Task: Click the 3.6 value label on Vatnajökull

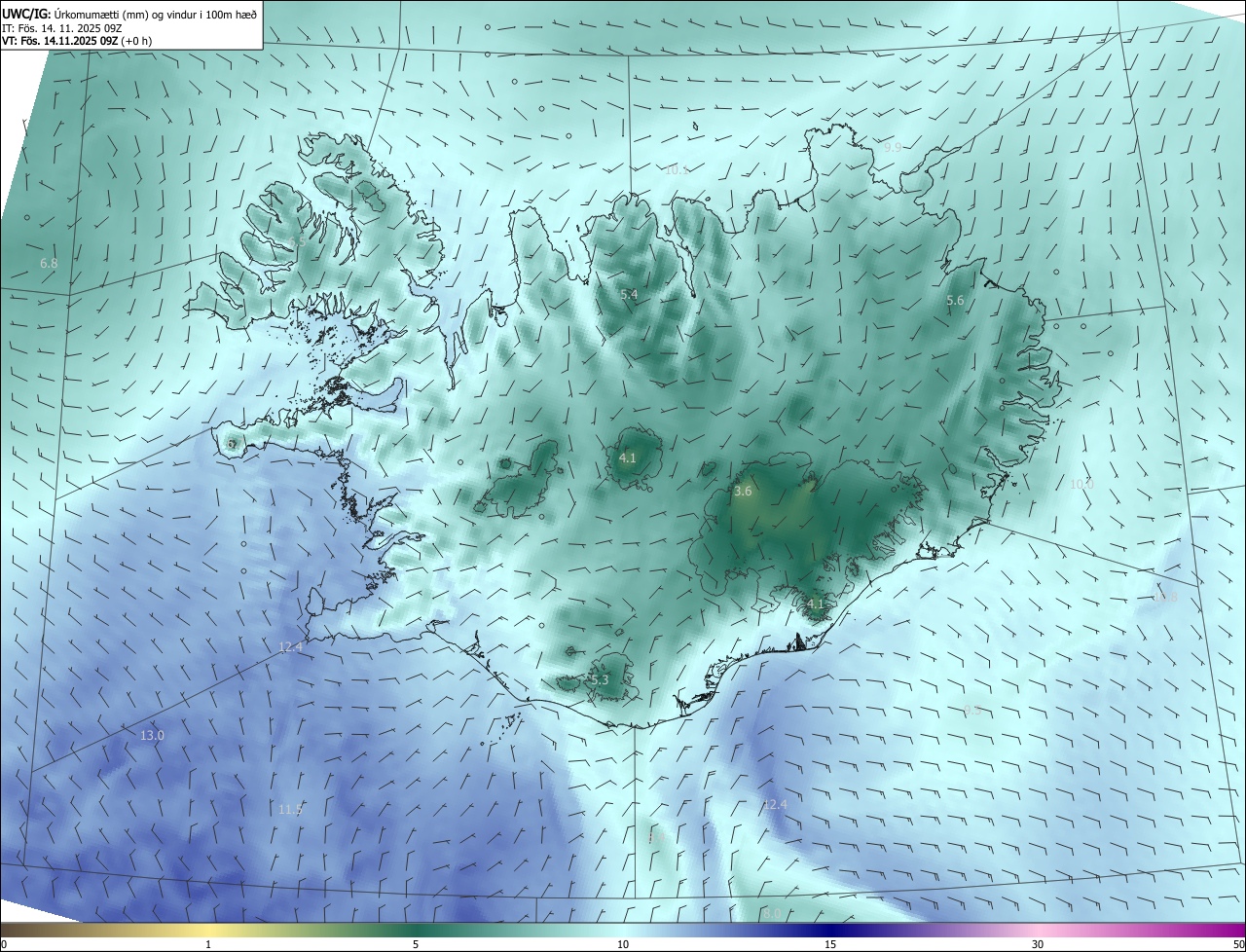Action: 743,492
